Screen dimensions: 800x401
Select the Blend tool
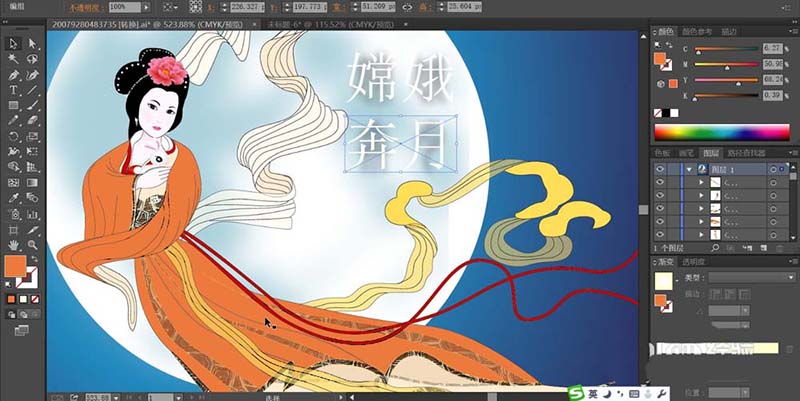pyautogui.click(x=33, y=198)
